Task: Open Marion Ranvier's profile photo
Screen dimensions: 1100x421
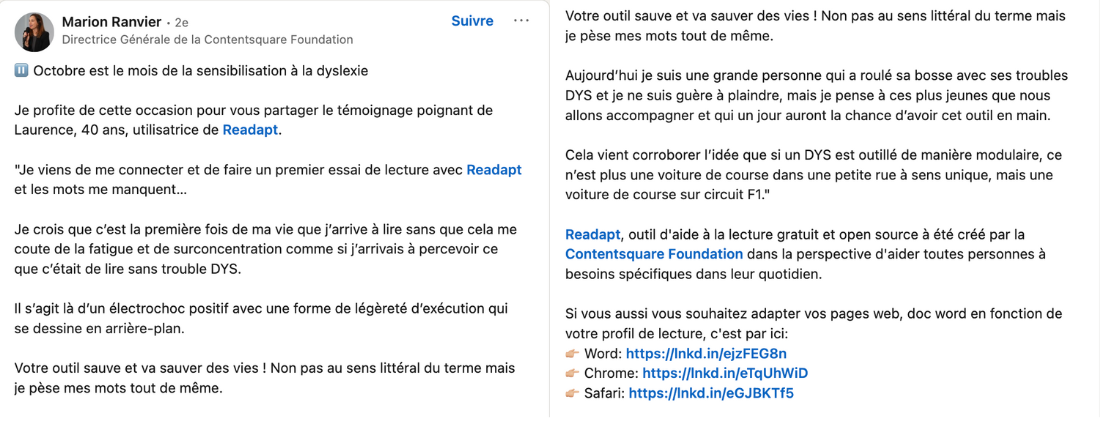Action: point(34,32)
